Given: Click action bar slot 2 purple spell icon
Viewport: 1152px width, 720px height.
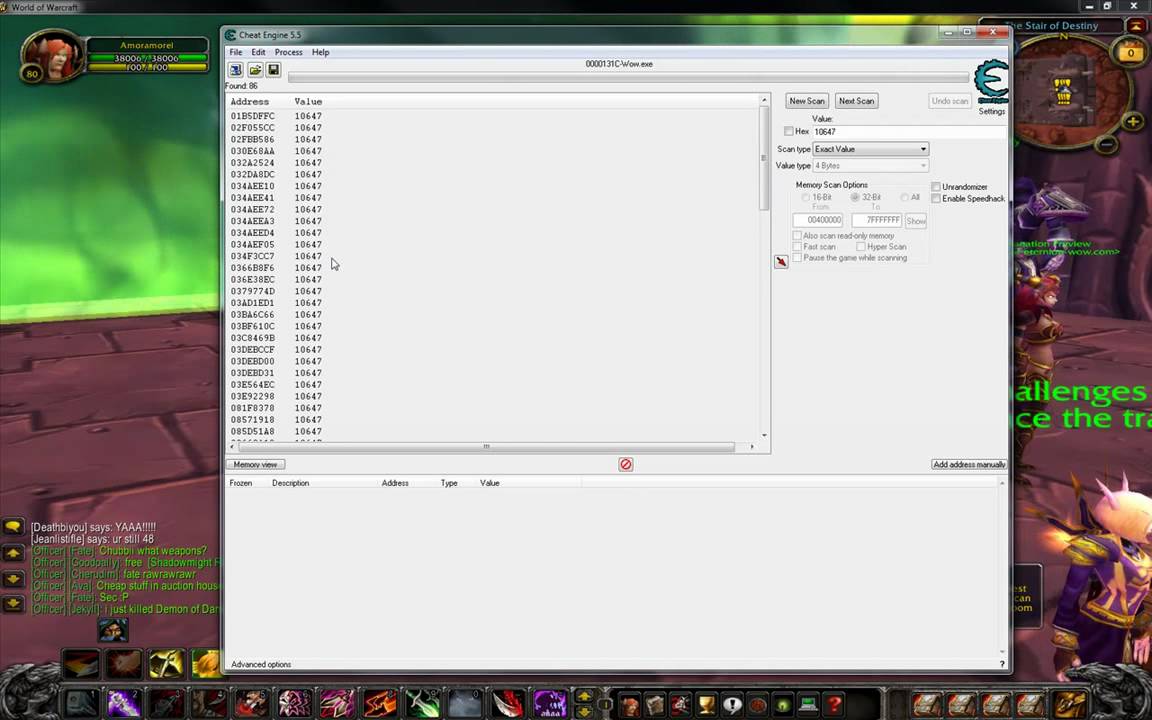Looking at the screenshot, I should pyautogui.click(x=123, y=703).
